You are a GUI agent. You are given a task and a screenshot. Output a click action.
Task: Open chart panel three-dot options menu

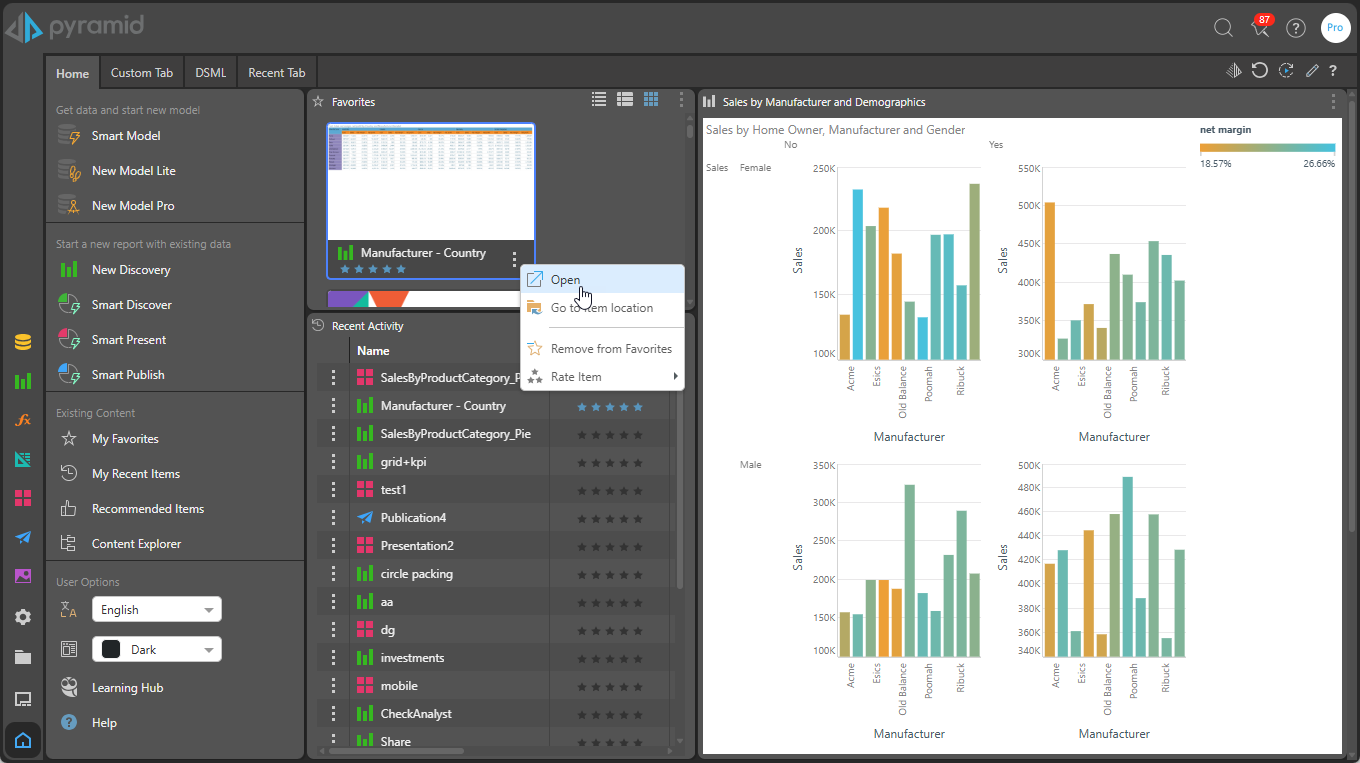coord(1333,101)
